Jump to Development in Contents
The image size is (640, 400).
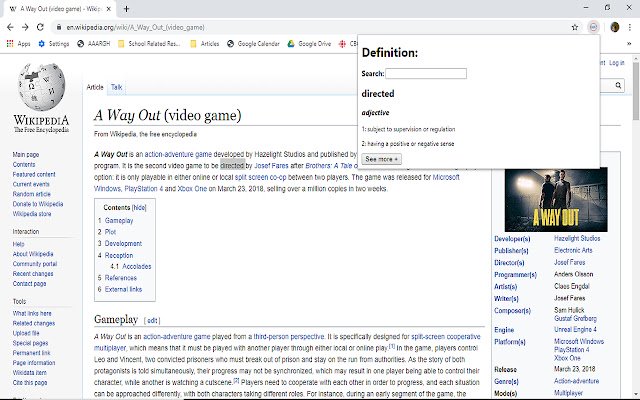pyautogui.click(x=123, y=243)
